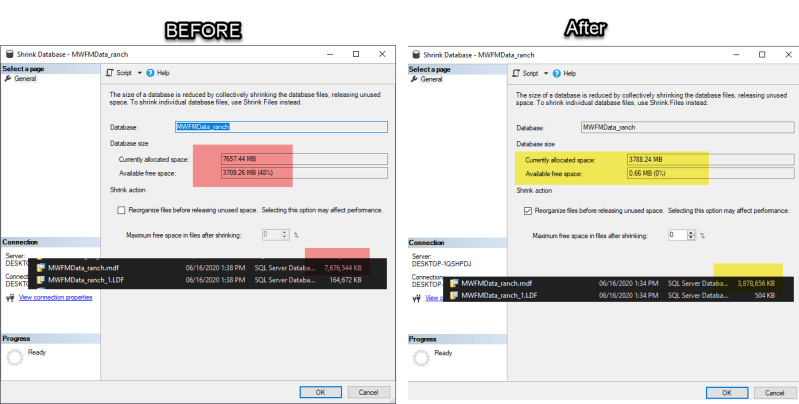Click the 164,672 KB file size
The image size is (799, 404).
(x=345, y=280)
